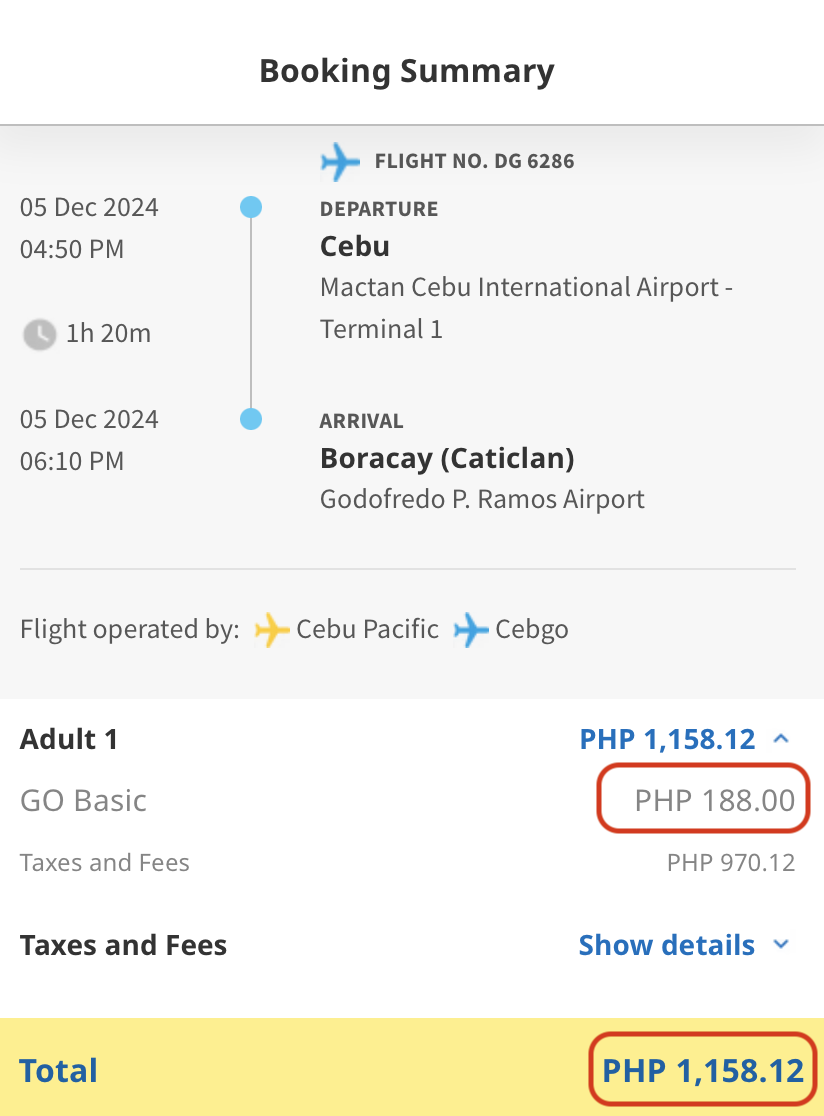
Task: Click the Boracay (Caticlan) arrival name
Action: pos(447,458)
